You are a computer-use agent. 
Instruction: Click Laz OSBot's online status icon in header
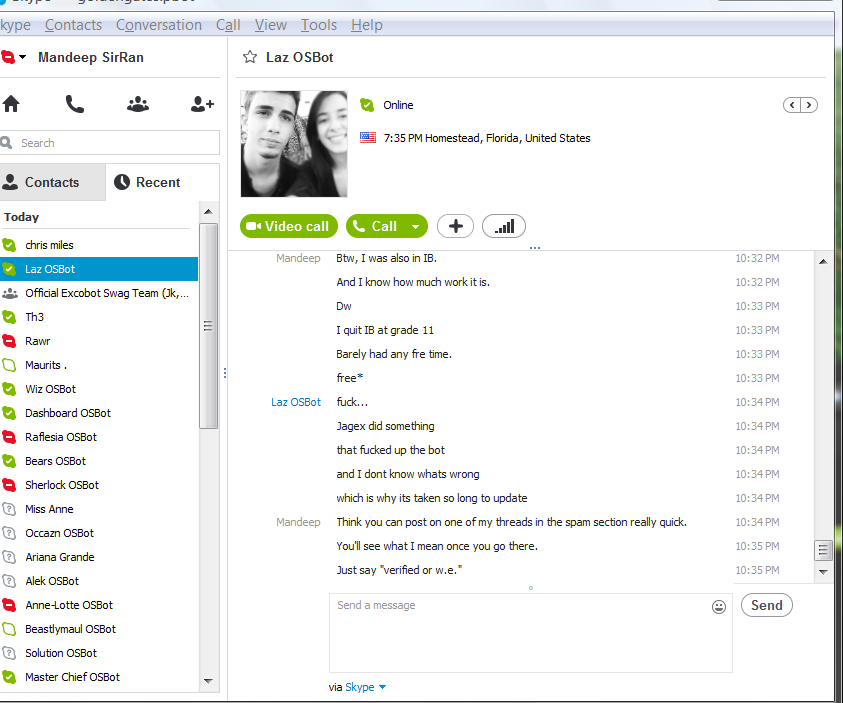click(x=367, y=105)
